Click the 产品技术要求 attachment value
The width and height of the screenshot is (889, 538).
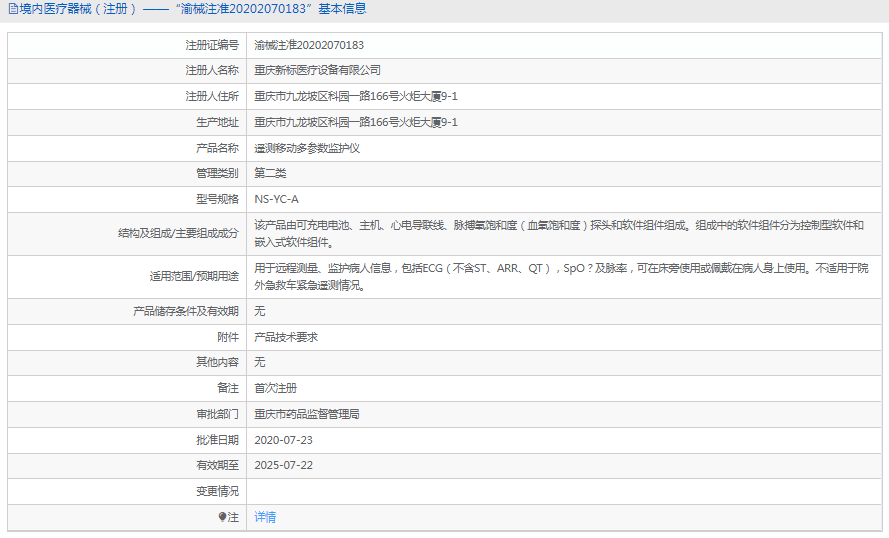coord(286,337)
